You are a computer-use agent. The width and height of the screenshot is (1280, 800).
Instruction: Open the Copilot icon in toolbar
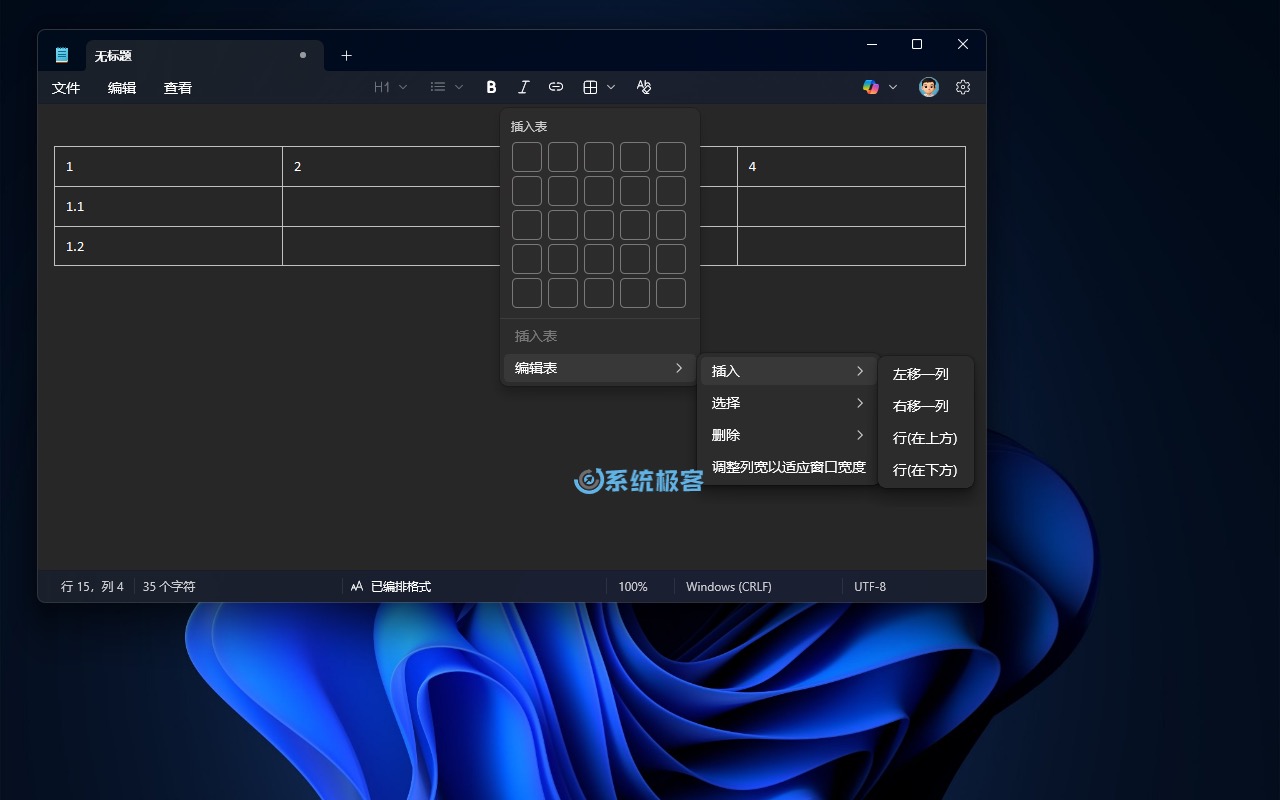coord(871,87)
